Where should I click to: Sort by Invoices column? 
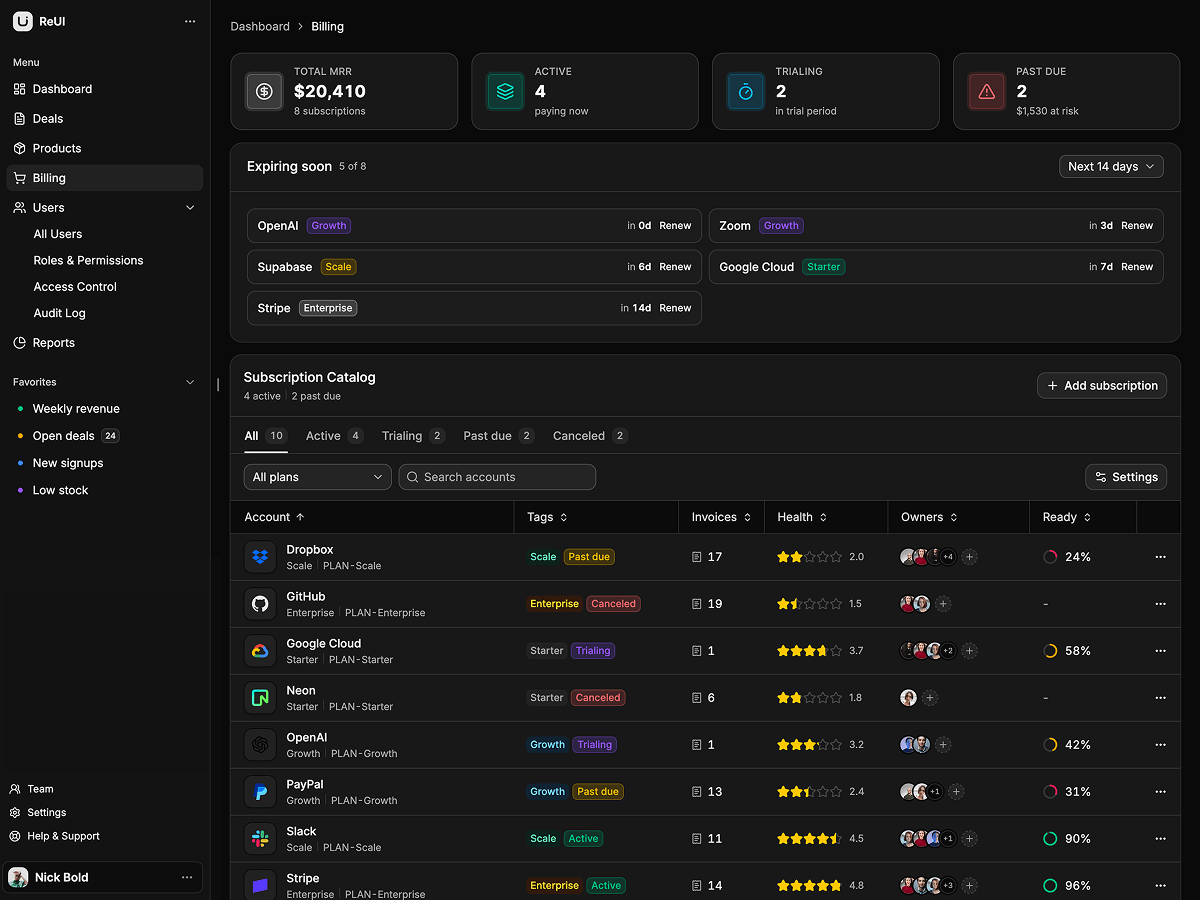coord(721,517)
